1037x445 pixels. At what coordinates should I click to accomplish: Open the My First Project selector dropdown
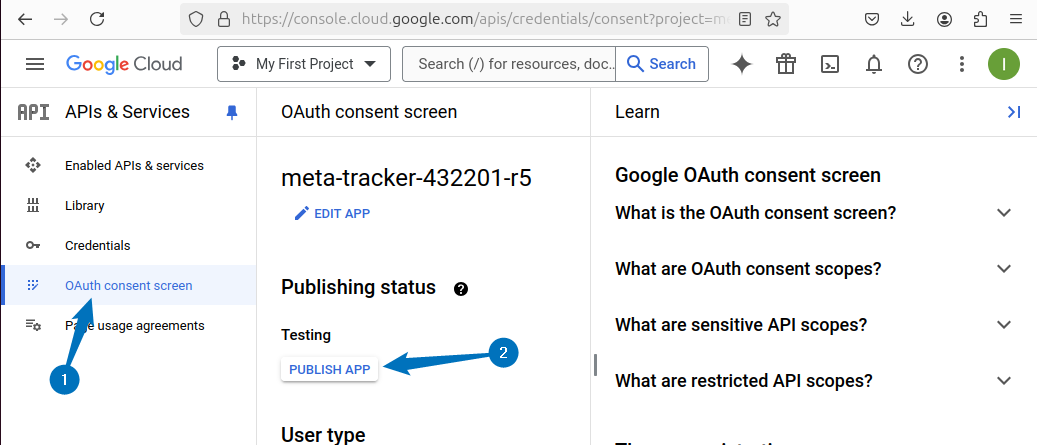[x=304, y=64]
